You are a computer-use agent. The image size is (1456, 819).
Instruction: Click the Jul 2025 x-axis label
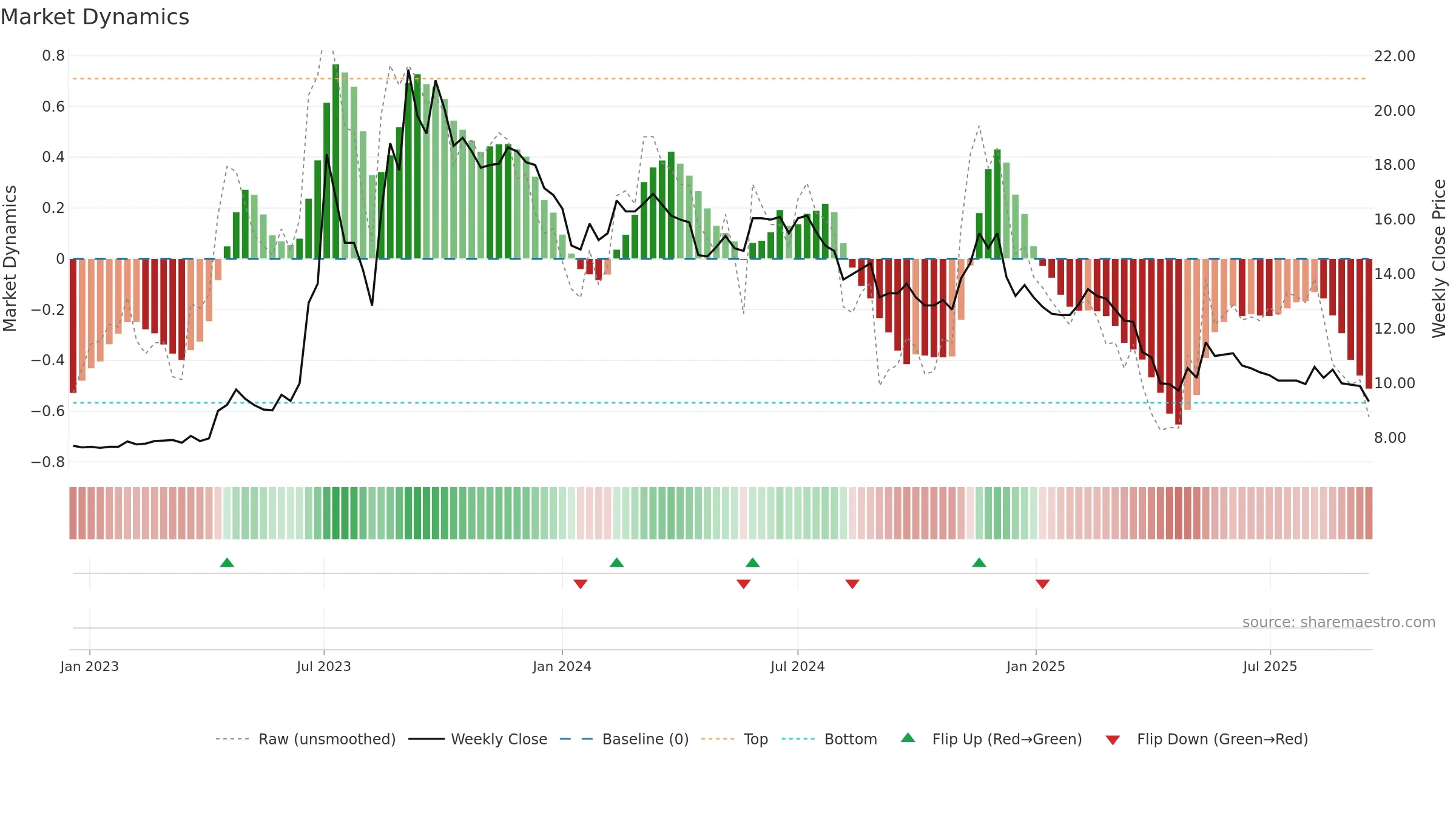(1270, 666)
